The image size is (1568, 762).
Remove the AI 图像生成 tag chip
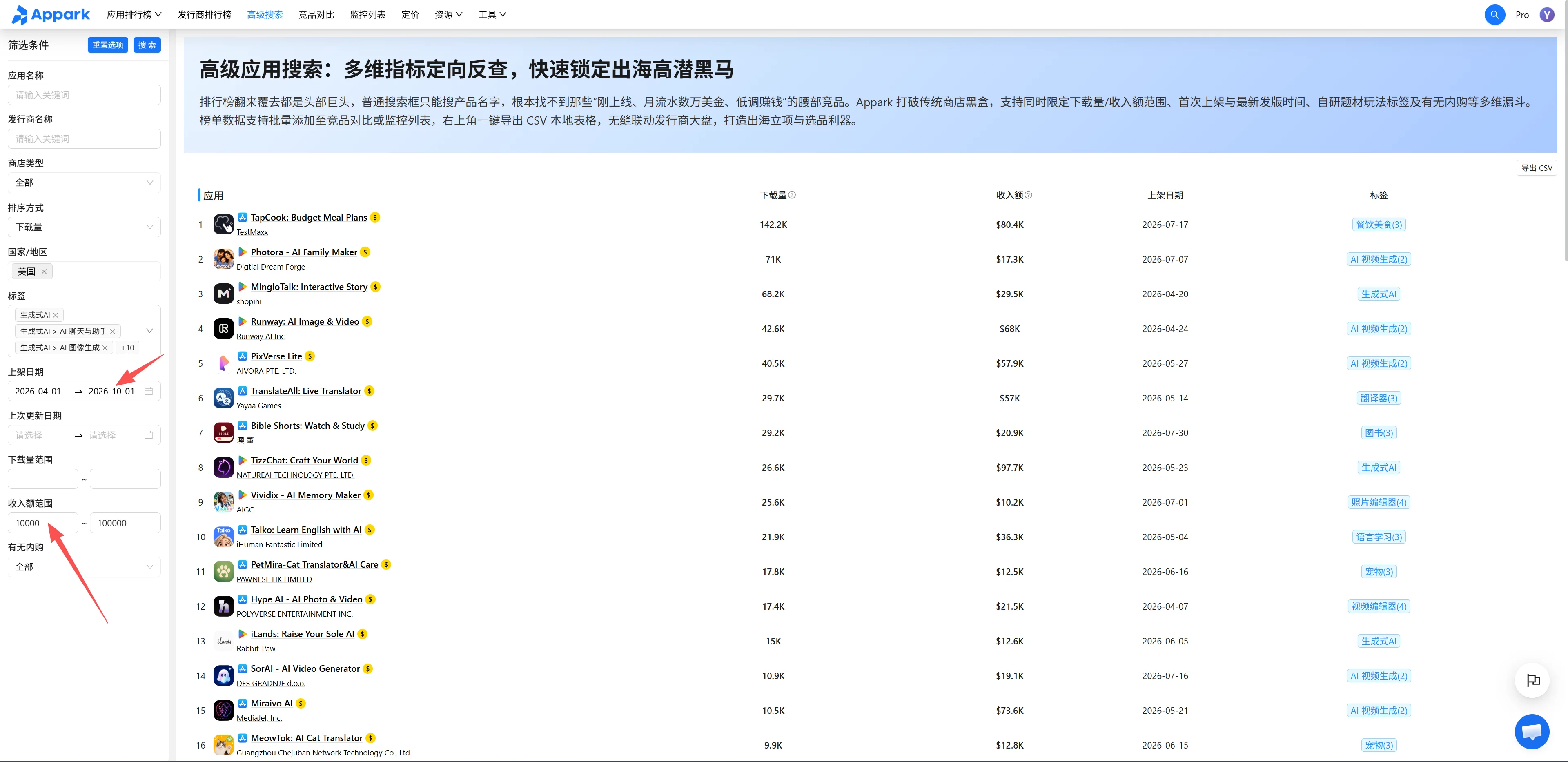(x=105, y=348)
